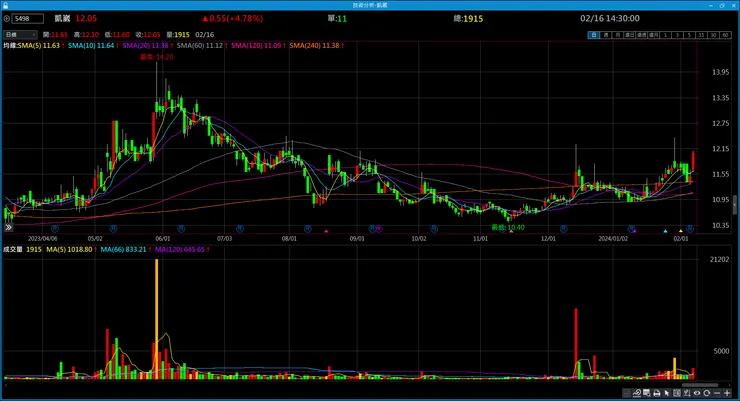Expand the double-chevron panel at chart left

[x=8, y=227]
